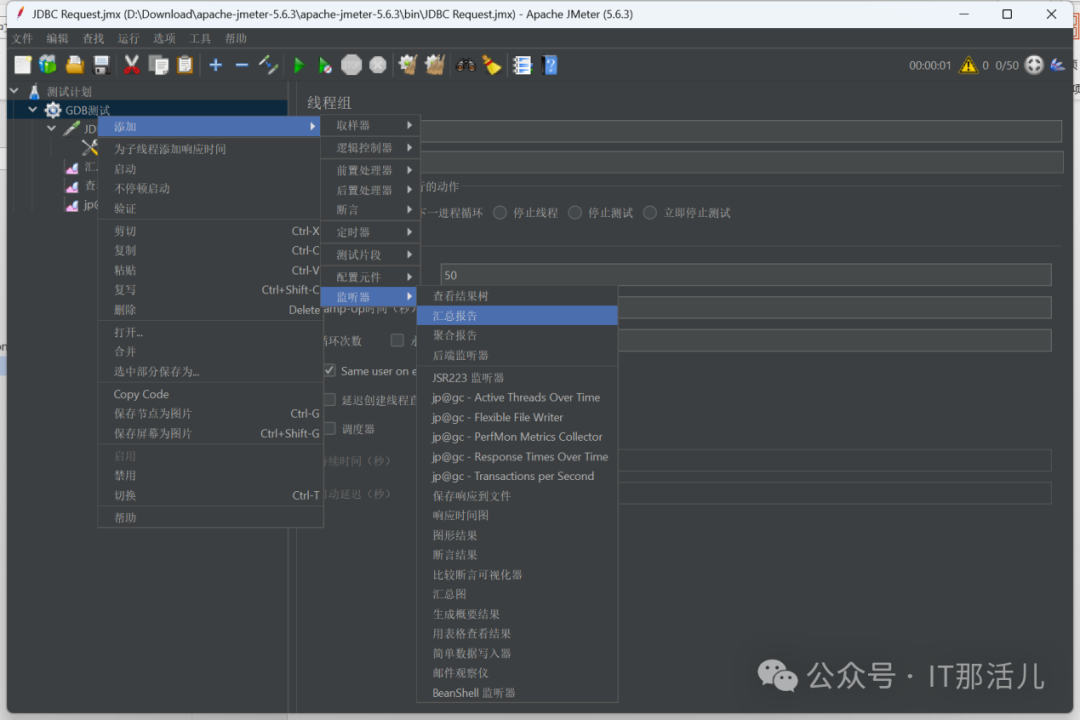Select Copy Code in context menu
1080x720 pixels.
click(211, 394)
